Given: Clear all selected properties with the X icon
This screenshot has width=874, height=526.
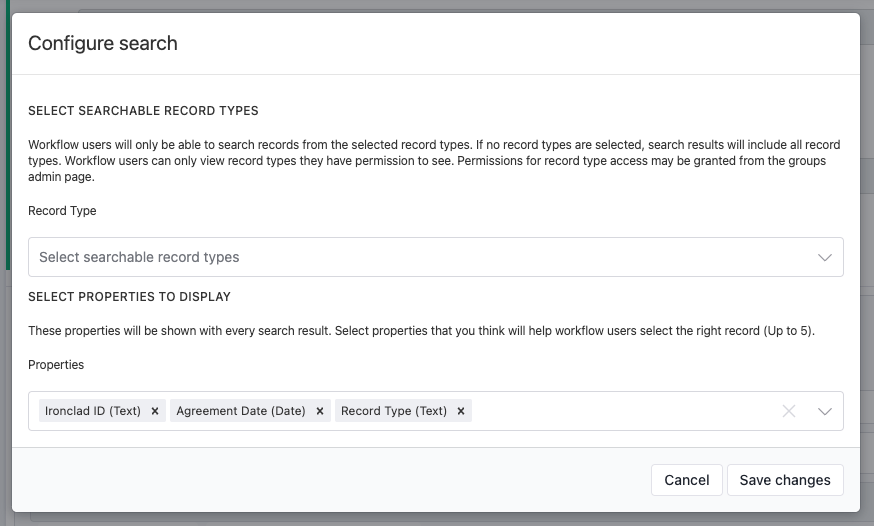Looking at the screenshot, I should (789, 411).
